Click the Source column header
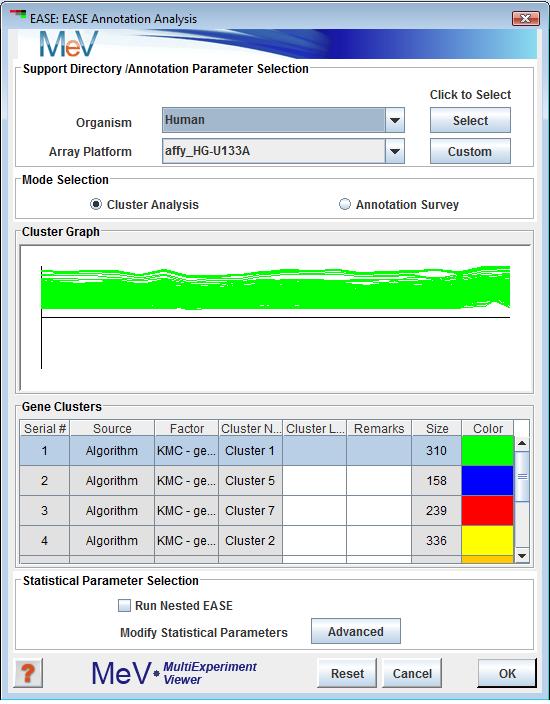Image resolution: width=550 pixels, height=704 pixels. [x=112, y=428]
